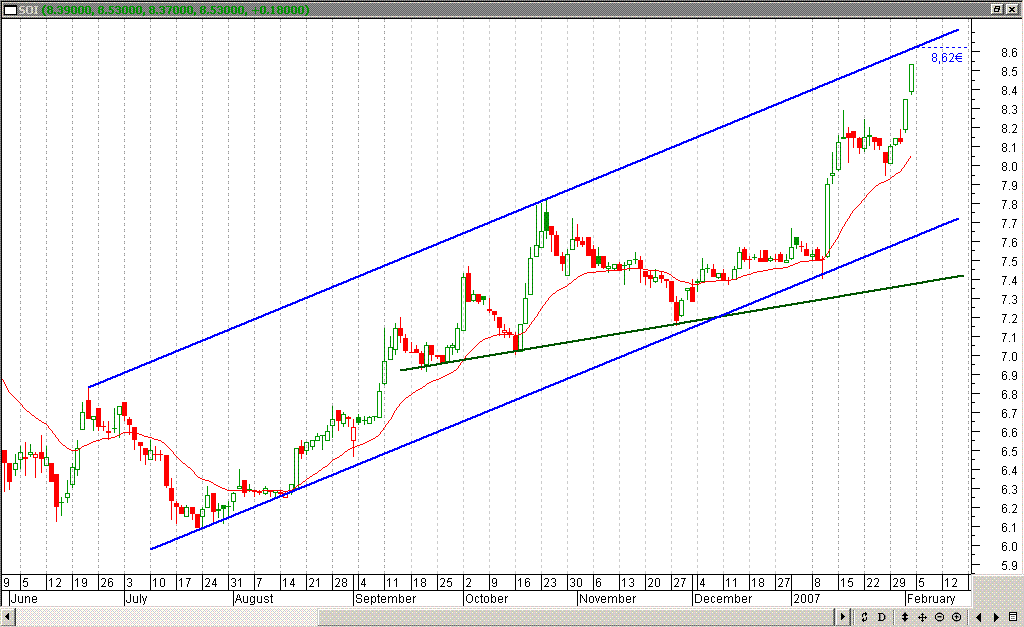Go to previous with the left triangle icon
The image size is (1024, 627).
pyautogui.click(x=978, y=617)
